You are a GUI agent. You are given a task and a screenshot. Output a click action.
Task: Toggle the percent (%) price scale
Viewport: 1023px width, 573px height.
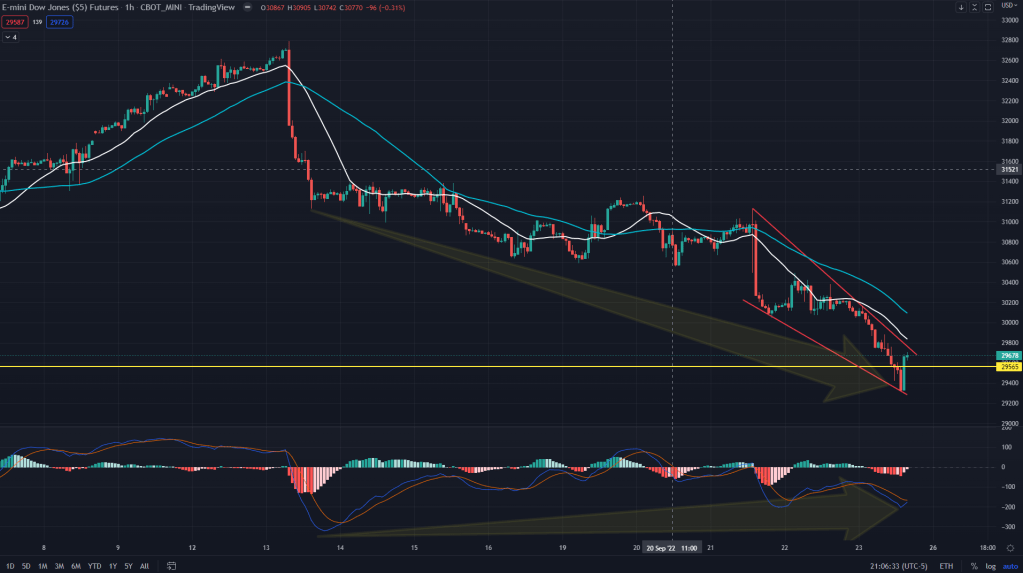[973, 565]
